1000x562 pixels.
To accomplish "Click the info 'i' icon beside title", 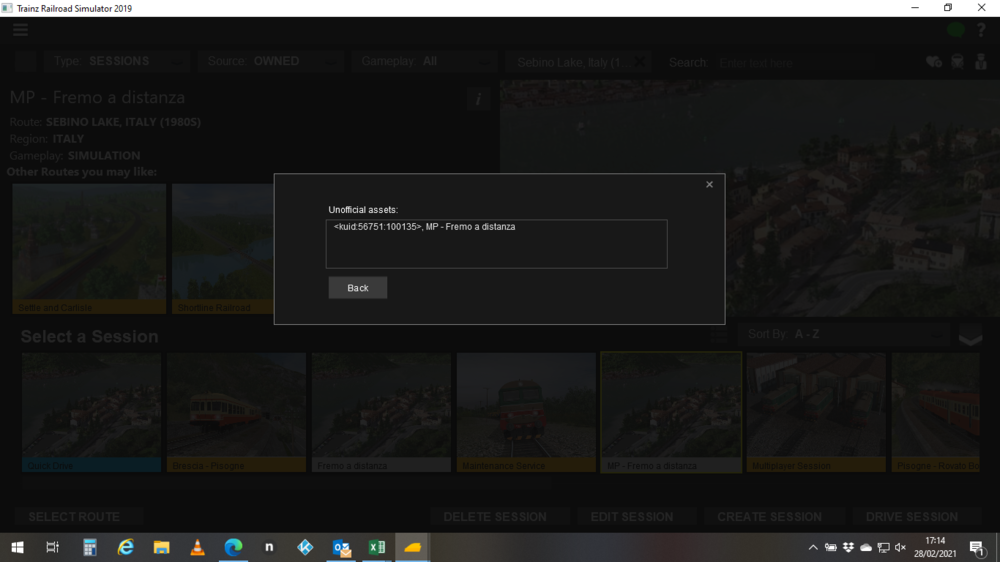I will tap(478, 100).
